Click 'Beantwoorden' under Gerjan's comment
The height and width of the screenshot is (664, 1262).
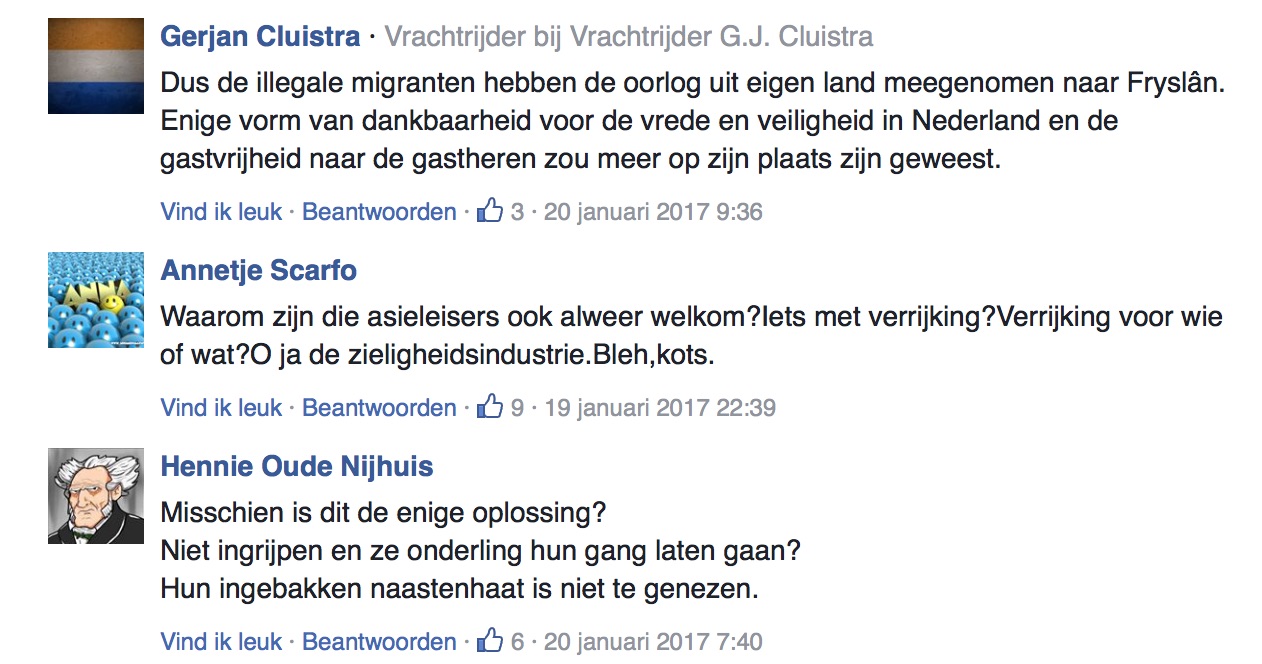[x=379, y=212]
